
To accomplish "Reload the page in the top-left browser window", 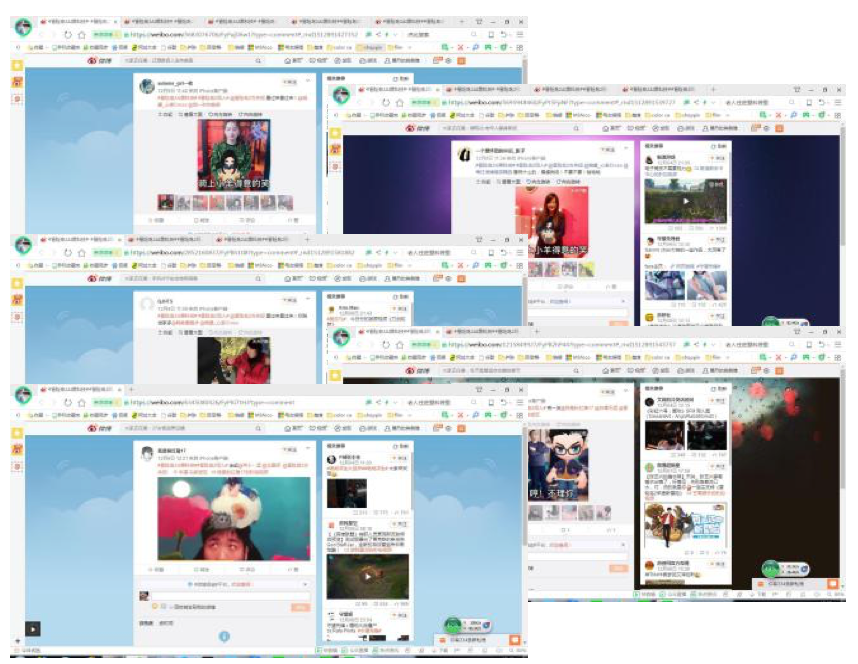I will coord(67,34).
